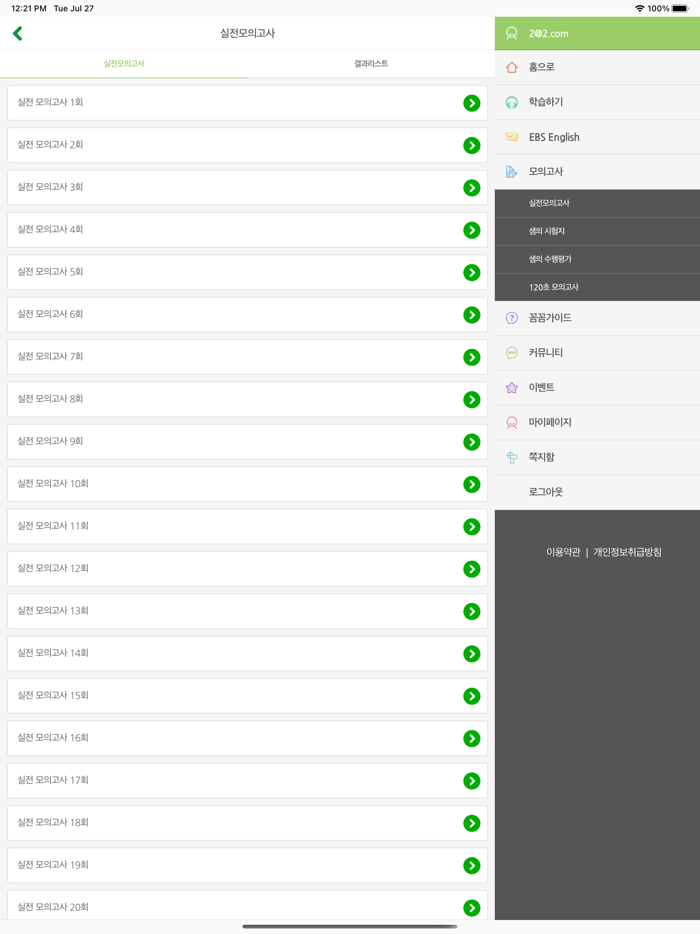The height and width of the screenshot is (934, 700).
Task: Open the 꼼꼼가이드 menu item
Action: point(597,318)
